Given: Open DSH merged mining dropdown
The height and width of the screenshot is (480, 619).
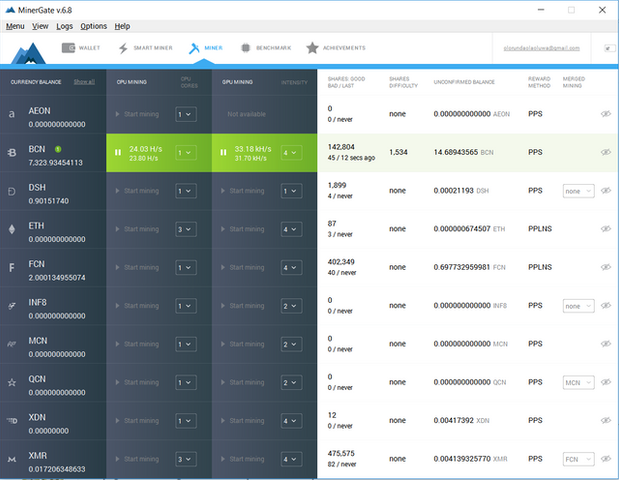Looking at the screenshot, I should [x=578, y=191].
